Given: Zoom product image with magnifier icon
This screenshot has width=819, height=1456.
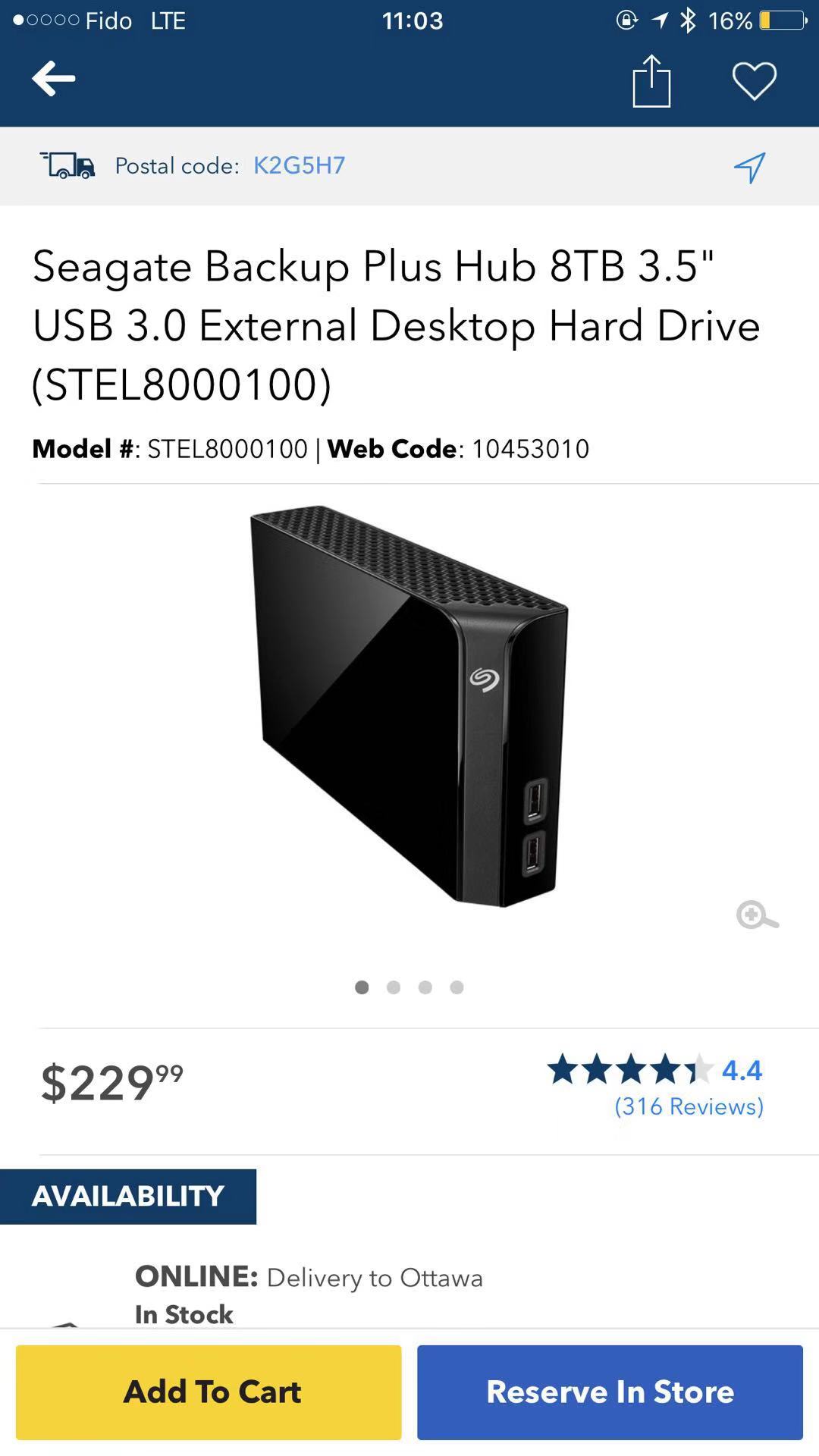Looking at the screenshot, I should (757, 915).
